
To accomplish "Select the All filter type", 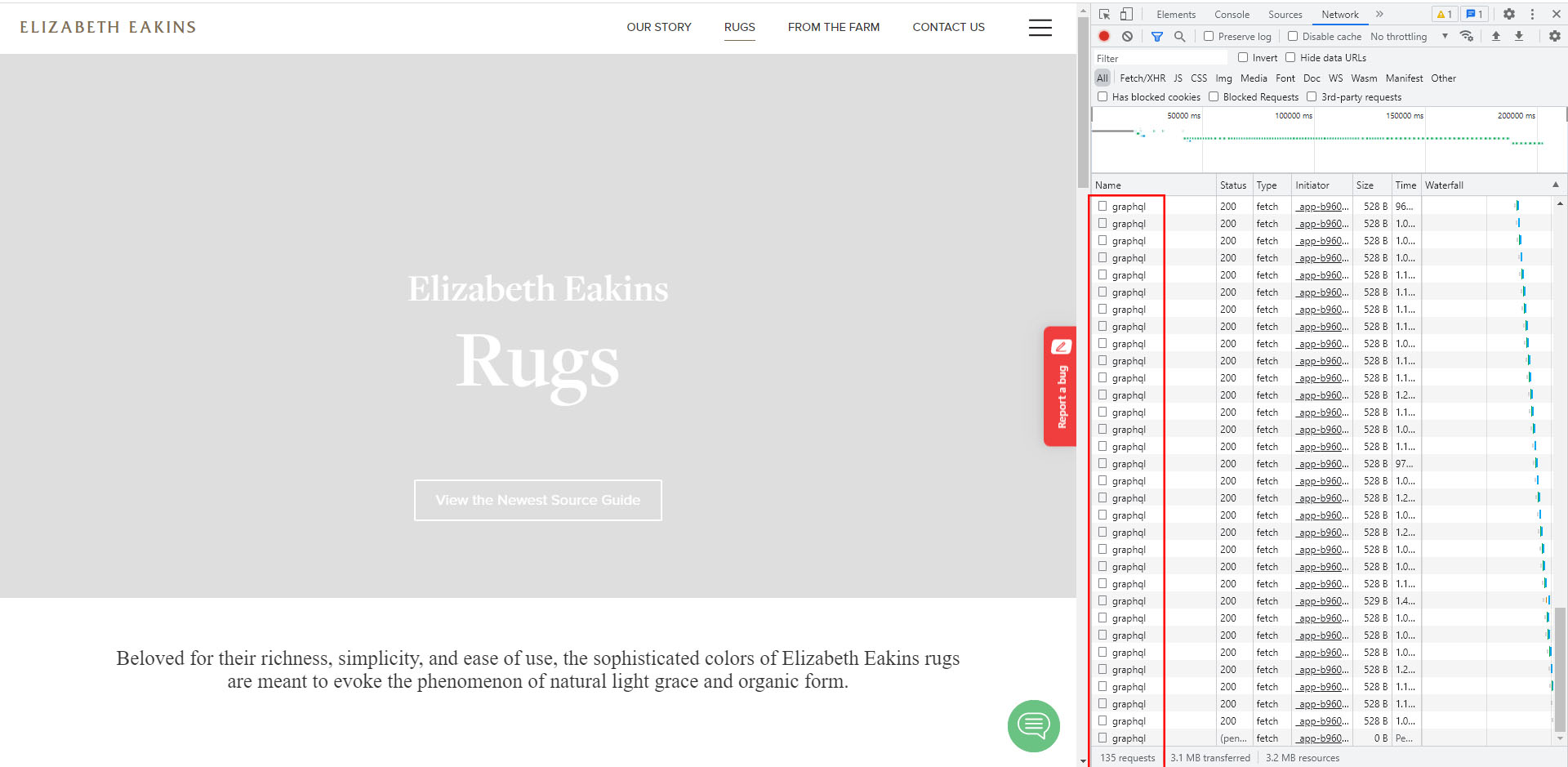I will [x=1102, y=78].
